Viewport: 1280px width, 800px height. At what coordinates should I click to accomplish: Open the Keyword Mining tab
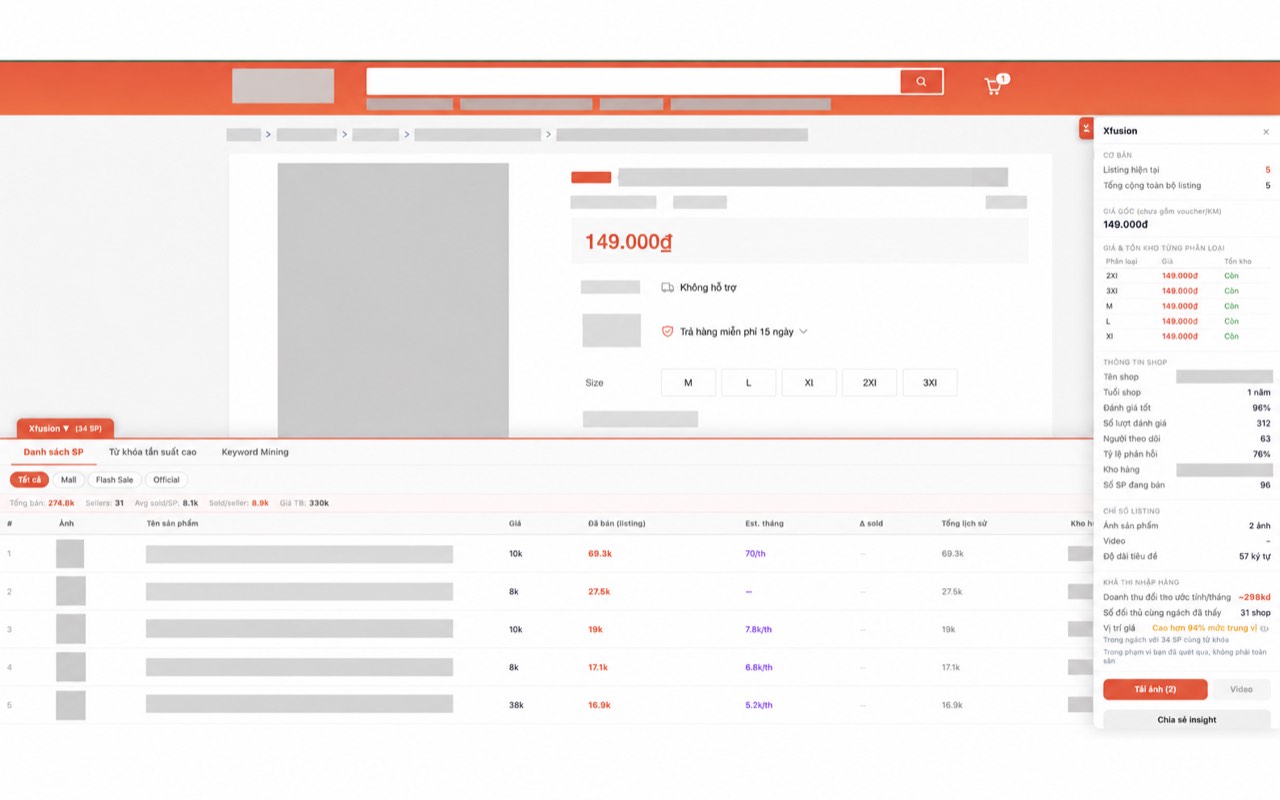(255, 452)
